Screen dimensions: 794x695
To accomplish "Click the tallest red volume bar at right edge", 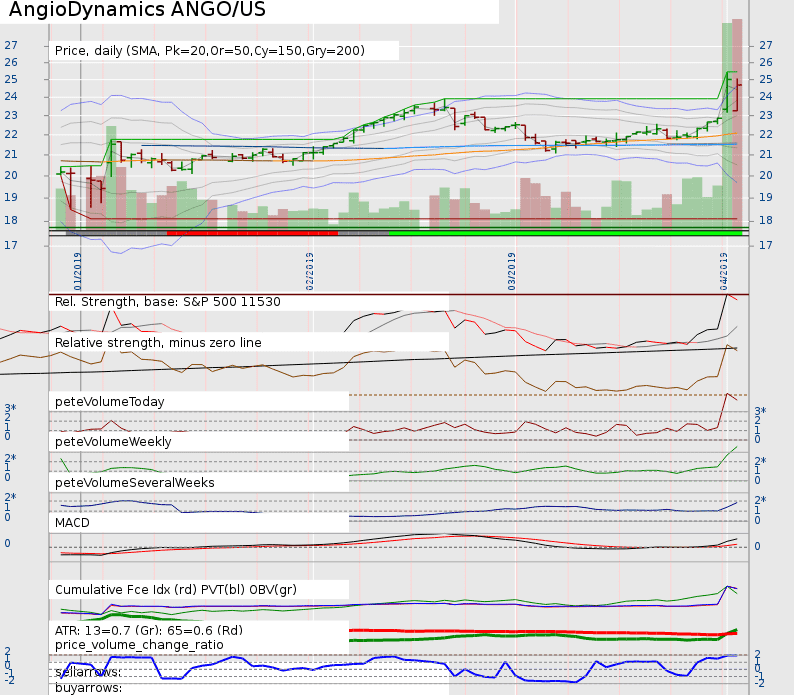I will click(737, 123).
